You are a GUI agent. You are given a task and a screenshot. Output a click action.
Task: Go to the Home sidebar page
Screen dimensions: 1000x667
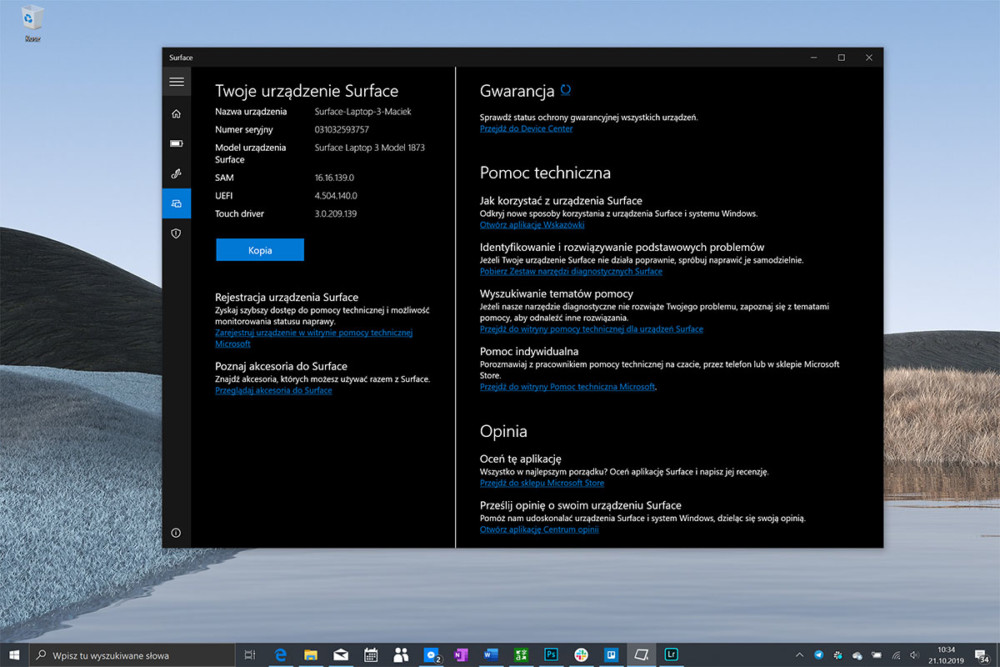pyautogui.click(x=177, y=114)
